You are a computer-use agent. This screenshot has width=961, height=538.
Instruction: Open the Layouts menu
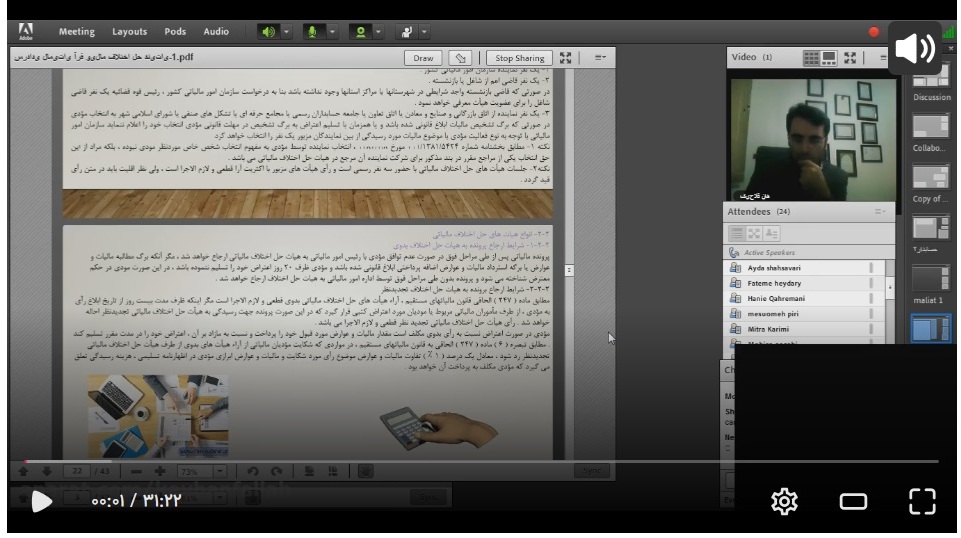point(129,31)
